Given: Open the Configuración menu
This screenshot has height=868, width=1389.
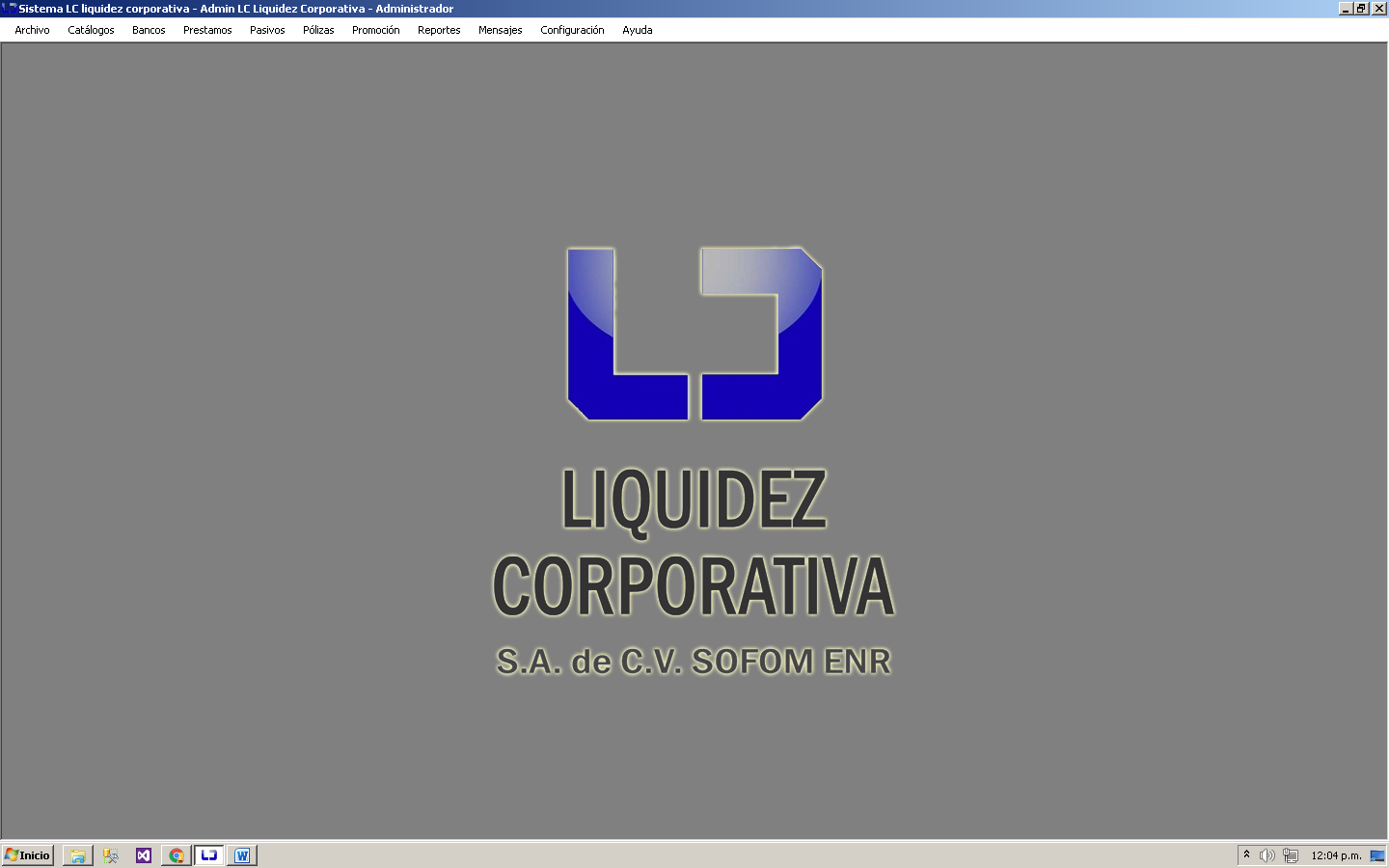Looking at the screenshot, I should [x=572, y=30].
